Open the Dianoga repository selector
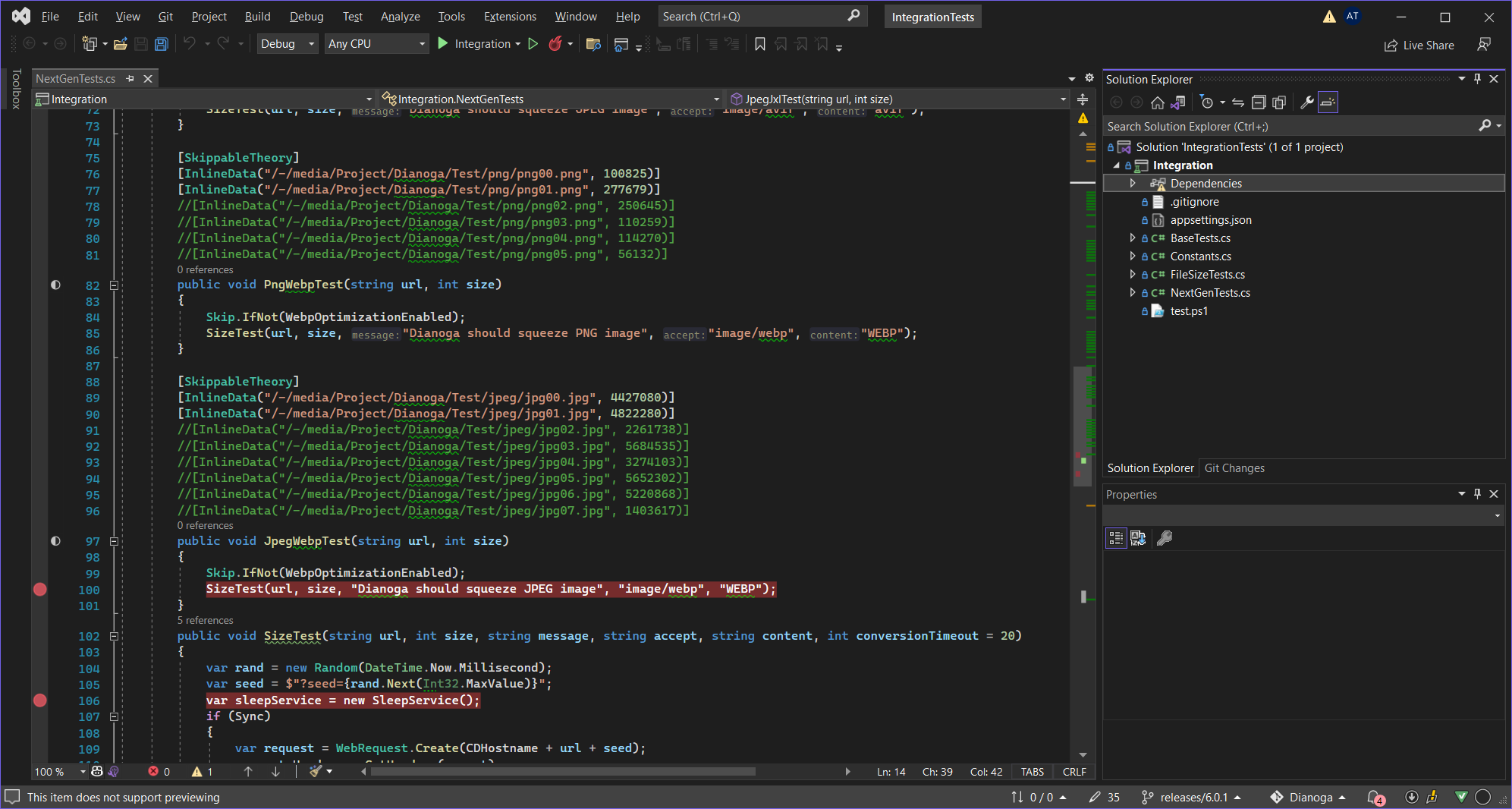1512x809 pixels. coord(1308,797)
